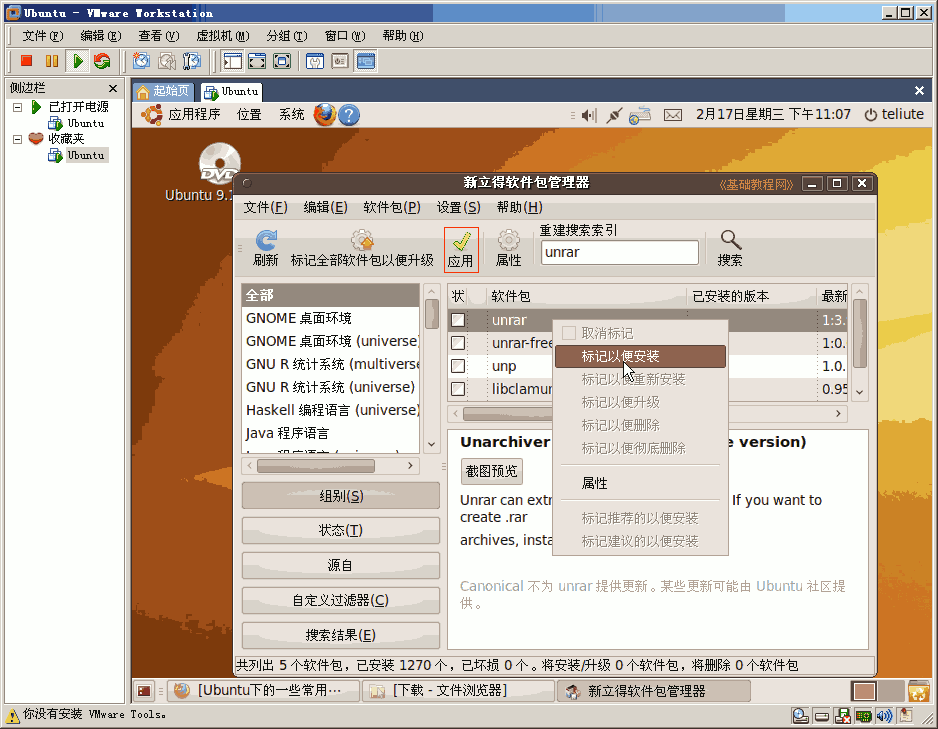Screen dimensions: 938x729
Task: Open the 设置(S) menu in Synaptic
Action: 458,208
